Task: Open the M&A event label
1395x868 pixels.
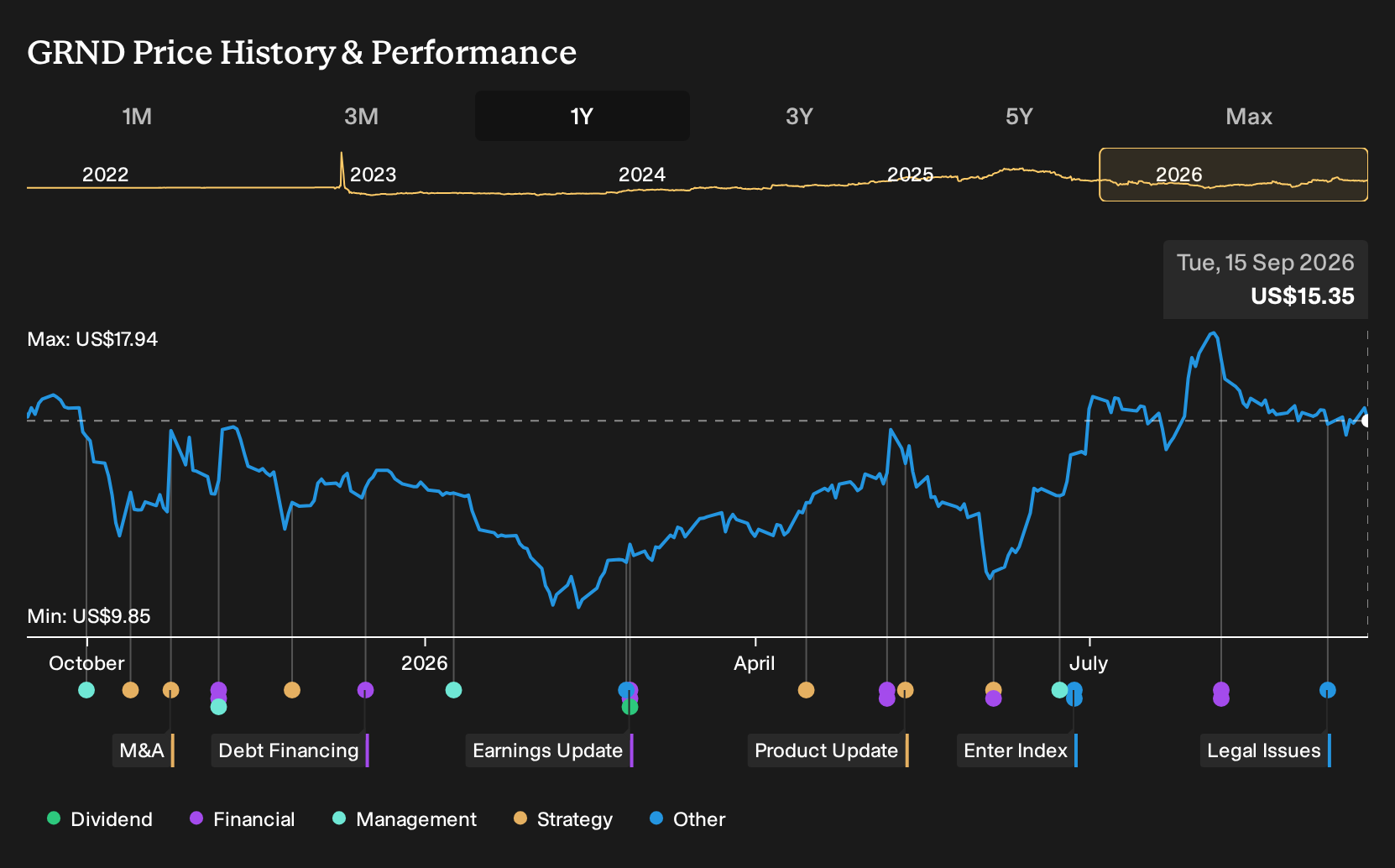Action: click(x=144, y=750)
